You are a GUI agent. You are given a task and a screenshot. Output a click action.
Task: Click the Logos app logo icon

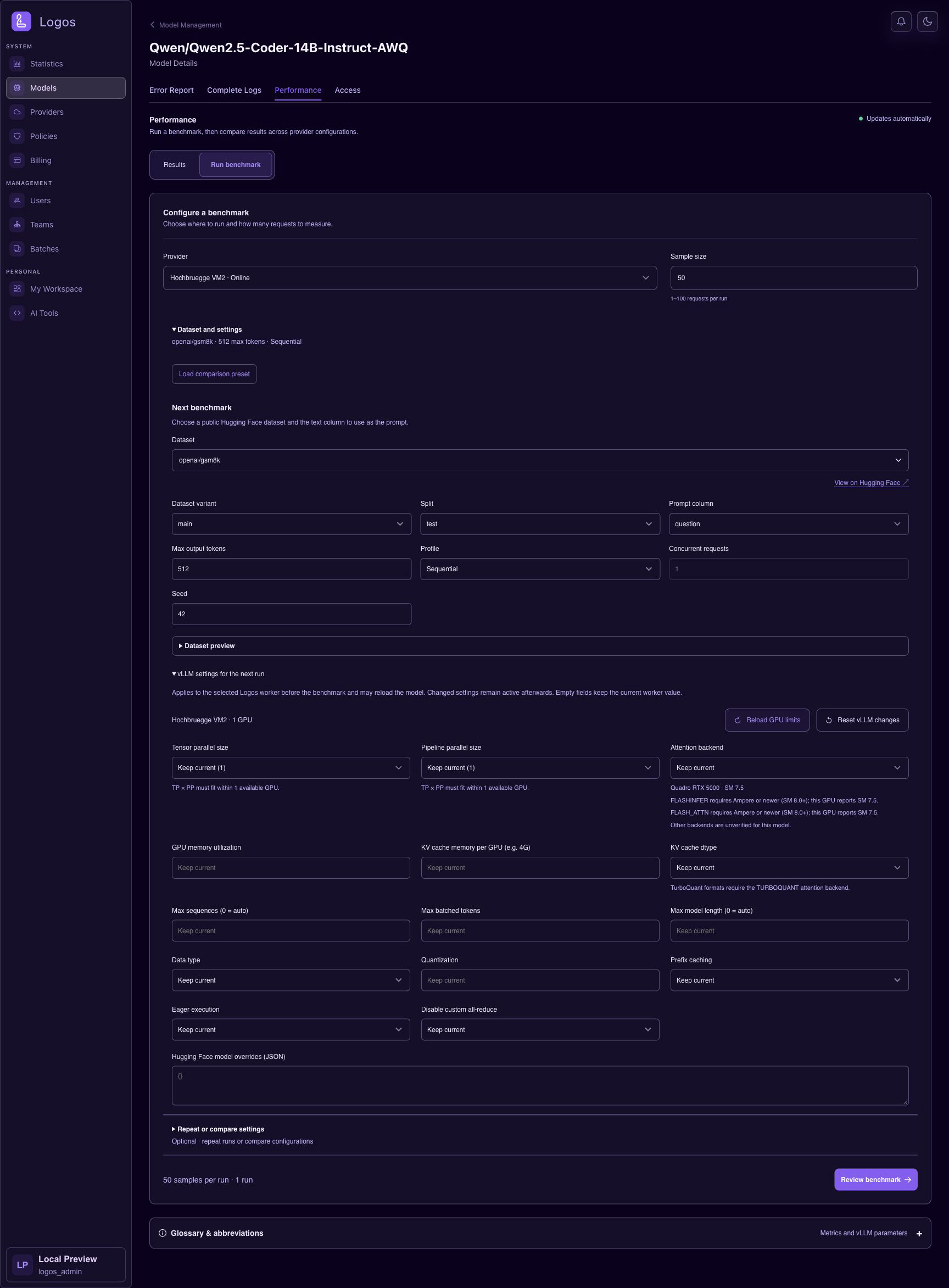click(21, 22)
